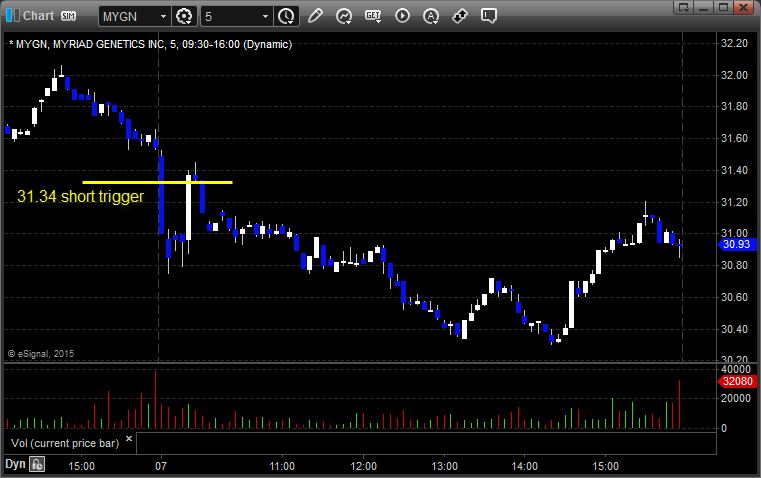This screenshot has height=478, width=761.
Task: Click the 32.00 price axis label
Action: pyautogui.click(x=734, y=75)
